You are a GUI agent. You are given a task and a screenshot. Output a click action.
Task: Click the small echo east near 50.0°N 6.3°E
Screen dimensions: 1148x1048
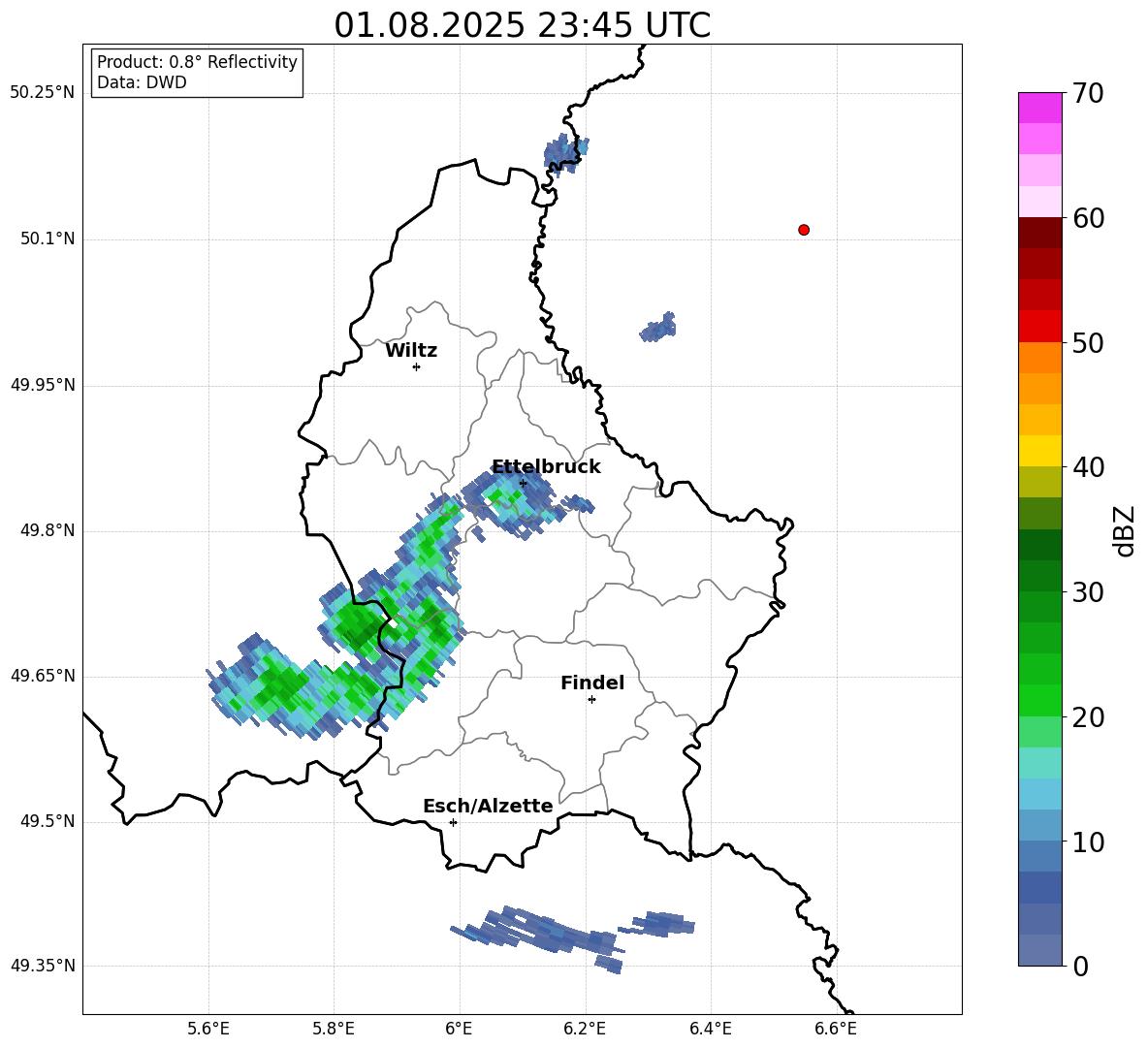point(658,328)
